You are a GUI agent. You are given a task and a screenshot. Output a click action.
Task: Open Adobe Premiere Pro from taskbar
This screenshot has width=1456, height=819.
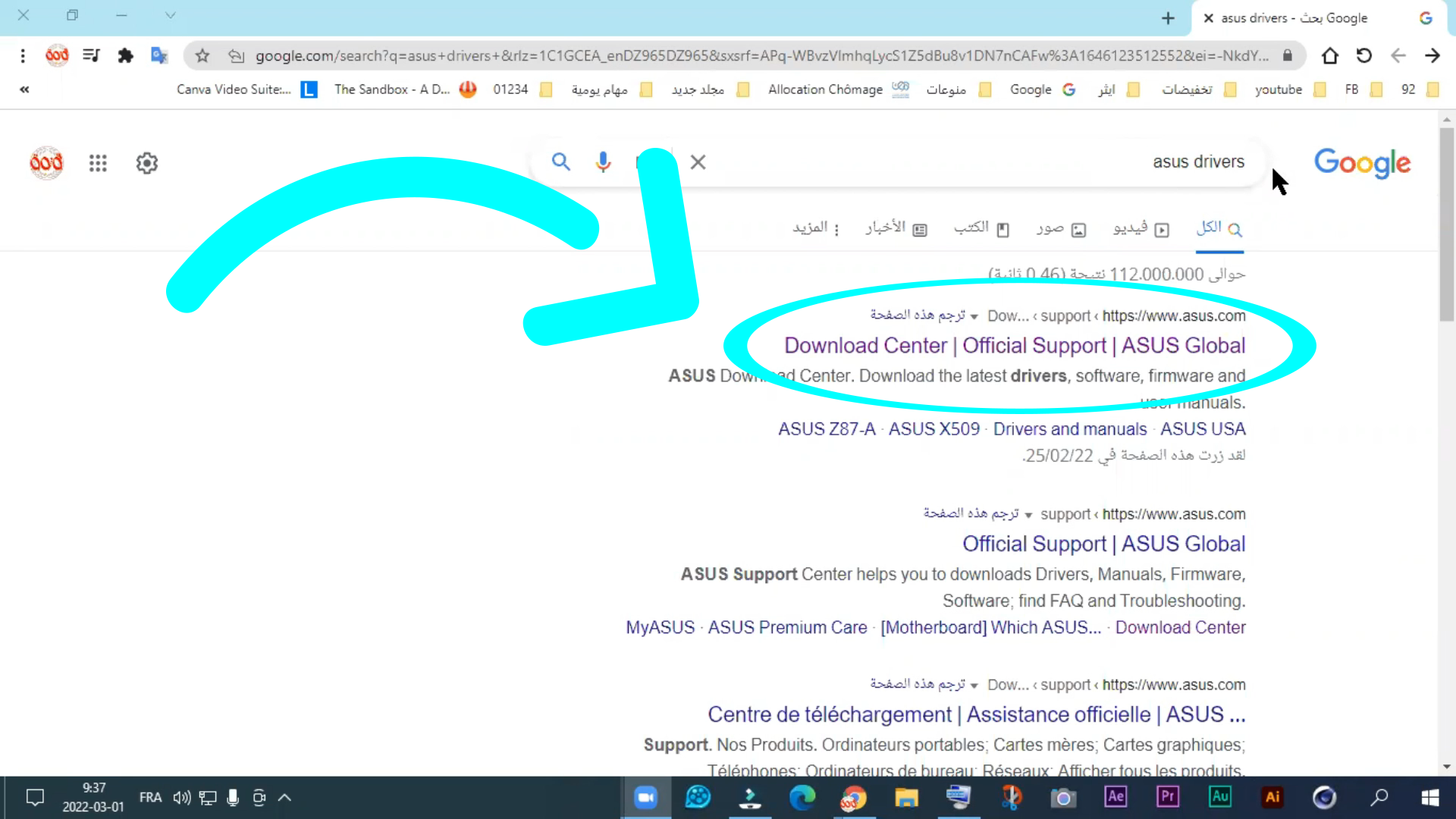tap(1167, 797)
